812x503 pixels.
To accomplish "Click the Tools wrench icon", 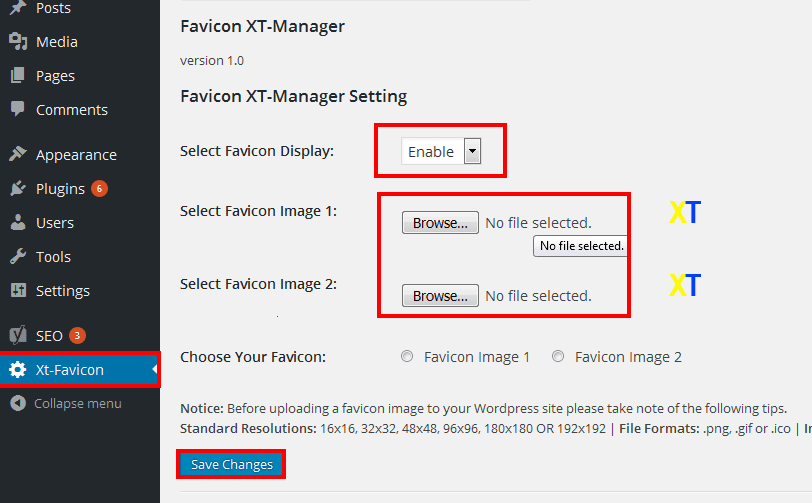I will click(x=17, y=257).
